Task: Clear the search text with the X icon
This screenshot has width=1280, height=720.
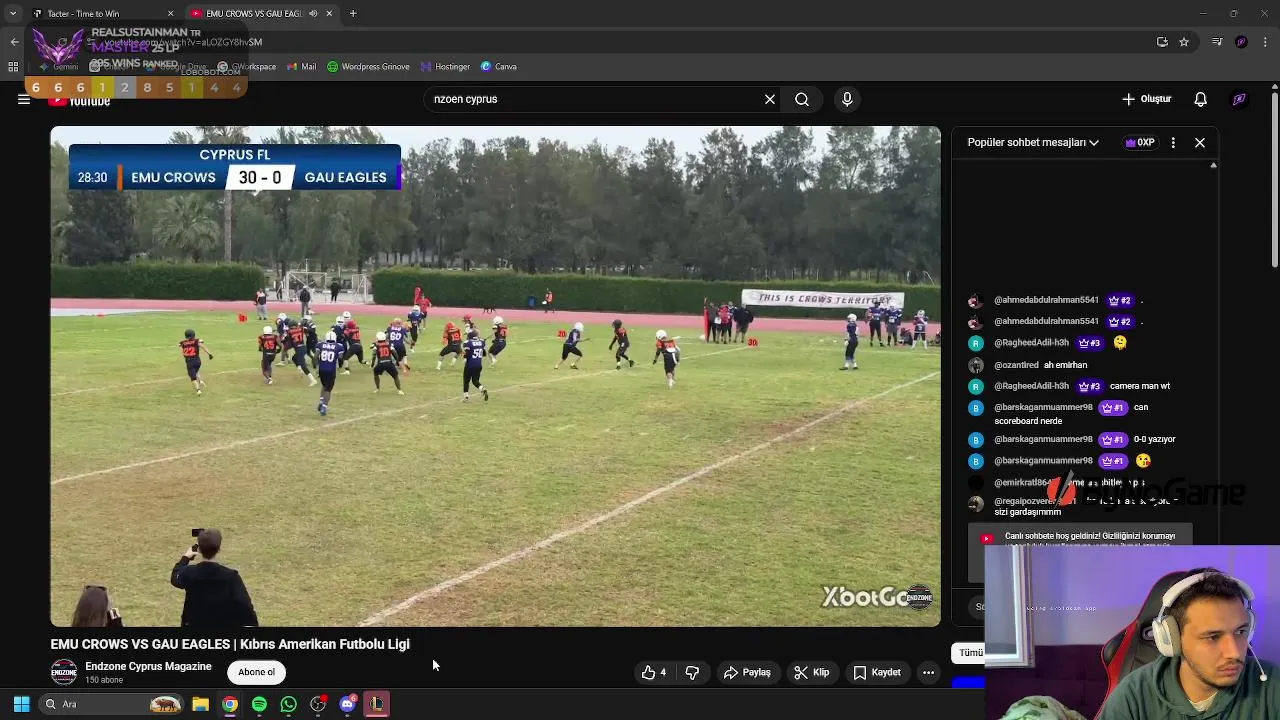Action: (x=770, y=99)
